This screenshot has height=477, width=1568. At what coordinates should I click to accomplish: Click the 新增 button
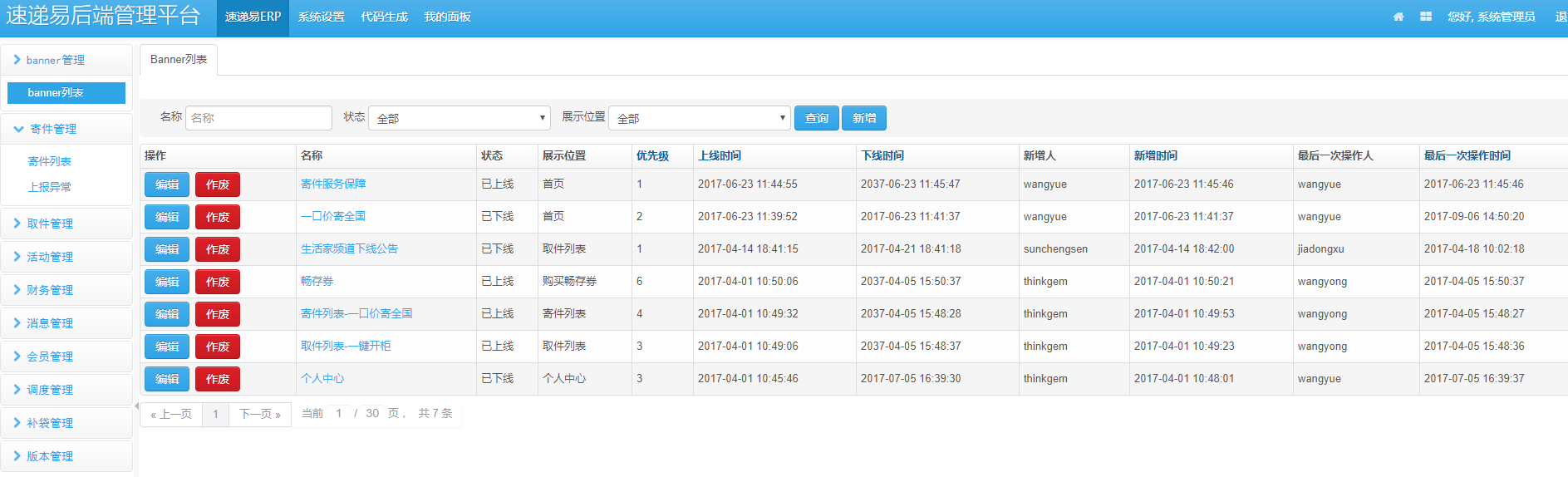pos(864,118)
